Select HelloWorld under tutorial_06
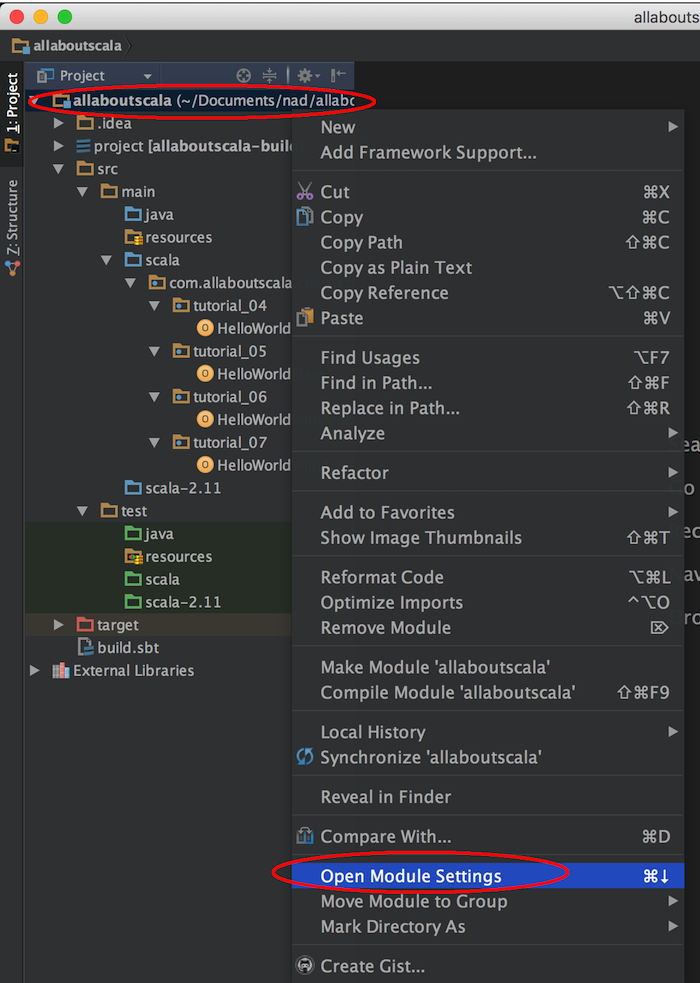 tap(253, 419)
